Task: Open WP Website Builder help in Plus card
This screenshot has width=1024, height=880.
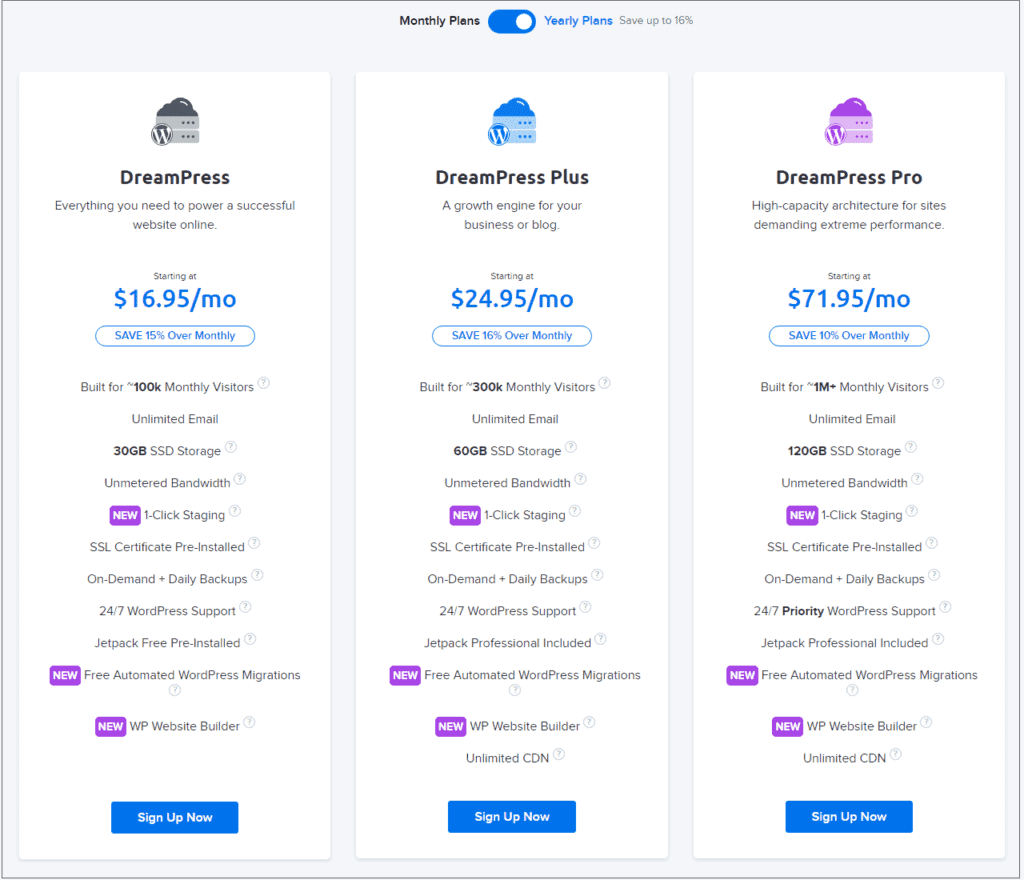Action: point(589,722)
